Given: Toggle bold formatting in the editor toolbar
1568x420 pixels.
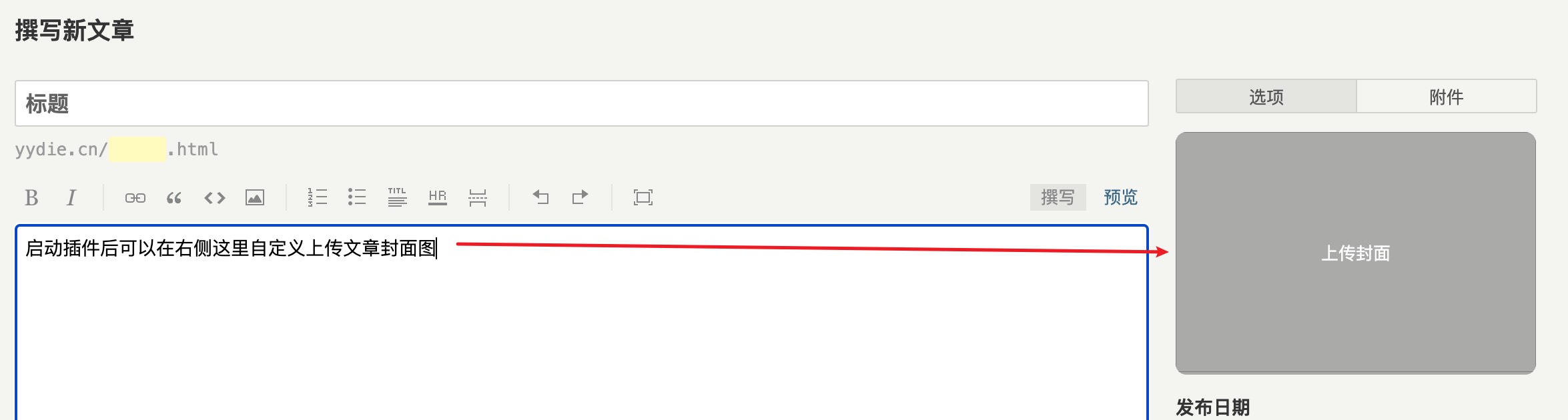Looking at the screenshot, I should tap(31, 197).
